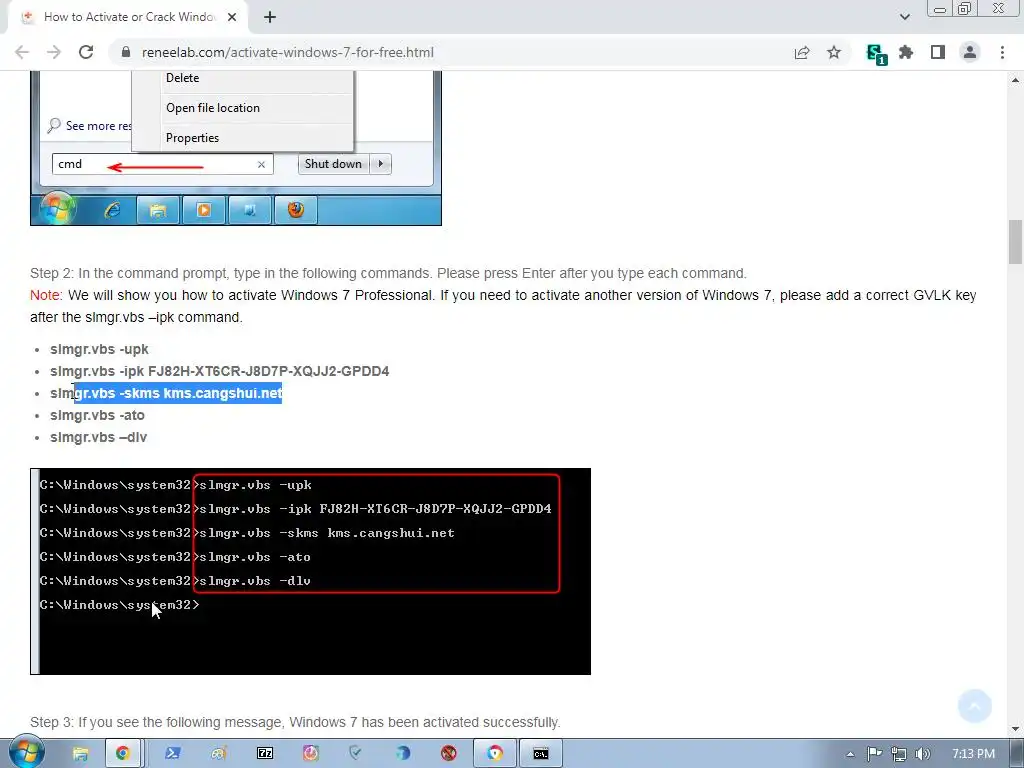Screen dimensions: 1024x768
Task: Click the address bar URL
Action: pyautogui.click(x=287, y=52)
